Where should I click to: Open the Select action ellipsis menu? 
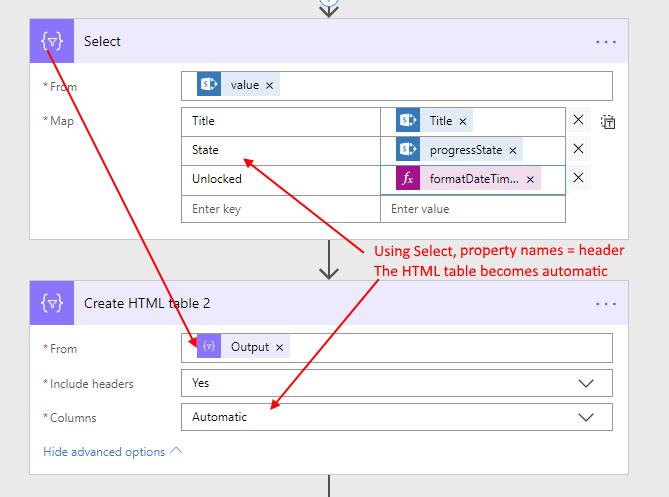(606, 42)
